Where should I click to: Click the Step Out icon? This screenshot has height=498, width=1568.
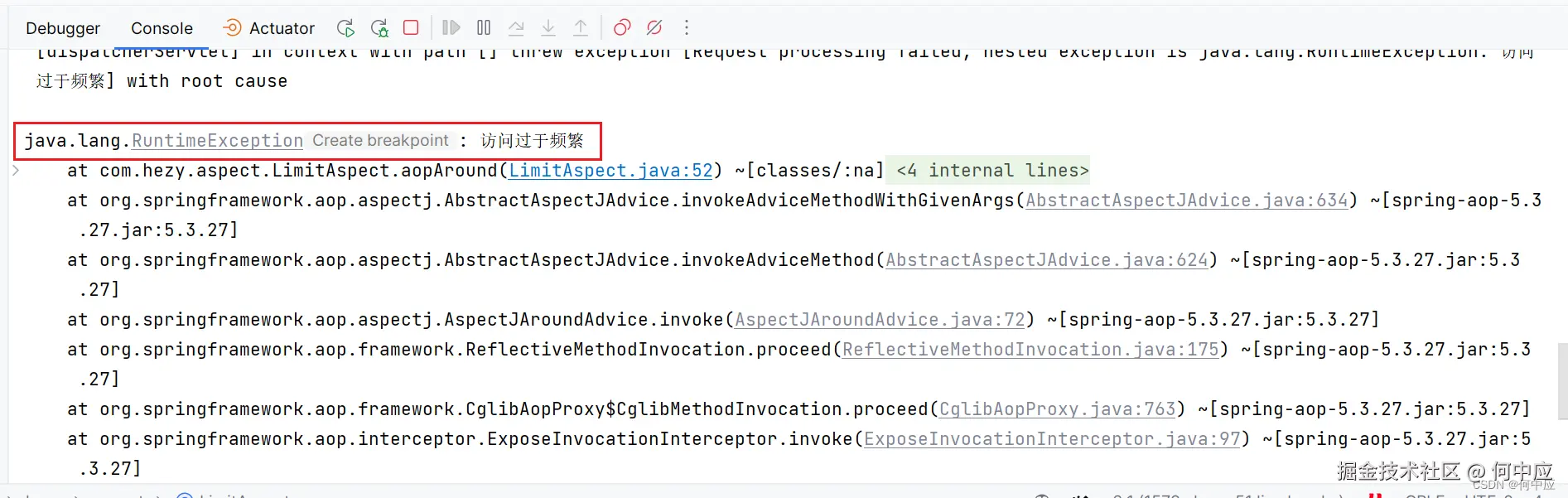click(x=581, y=28)
